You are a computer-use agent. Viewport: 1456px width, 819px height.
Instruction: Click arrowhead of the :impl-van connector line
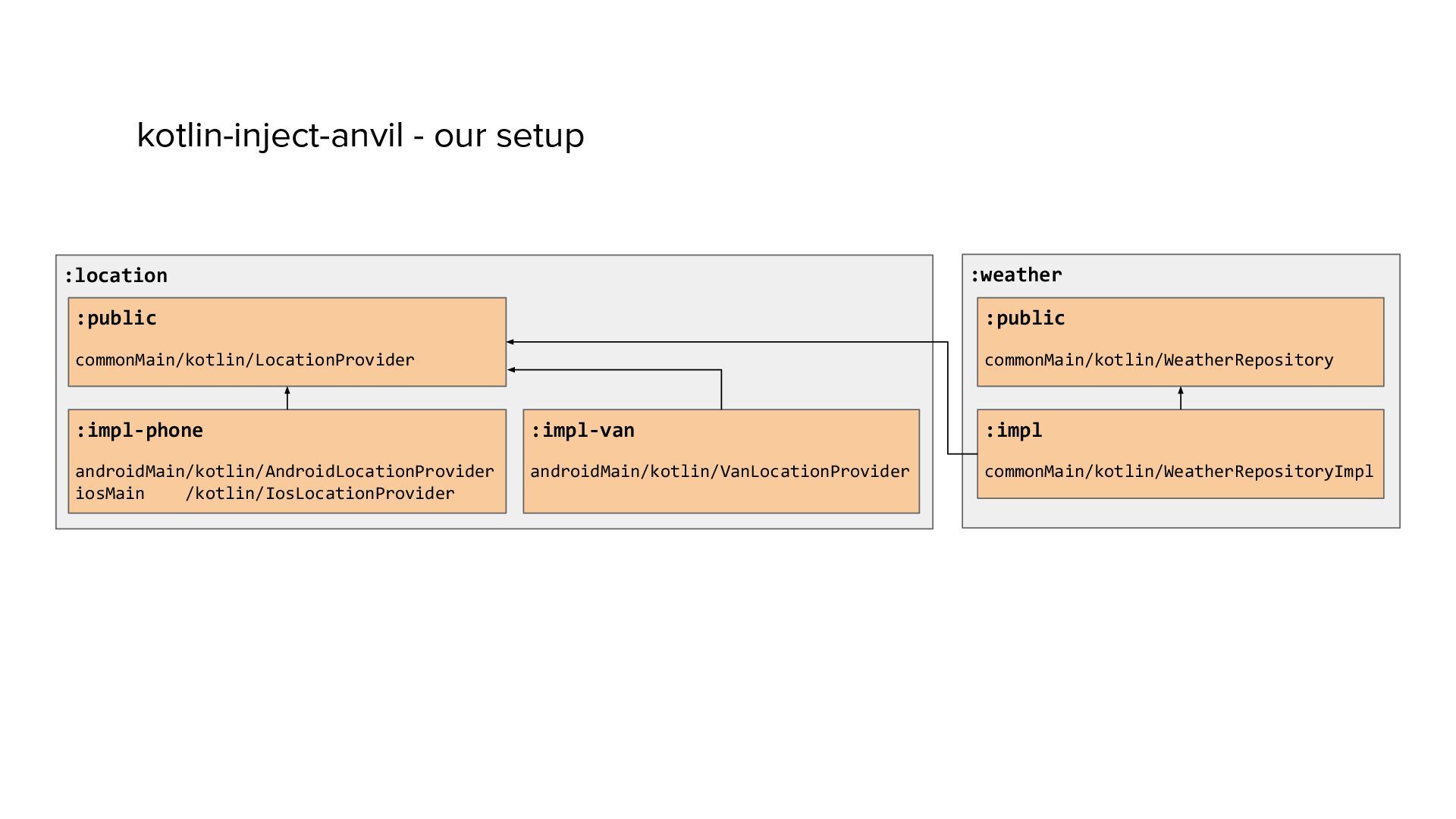pos(511,370)
